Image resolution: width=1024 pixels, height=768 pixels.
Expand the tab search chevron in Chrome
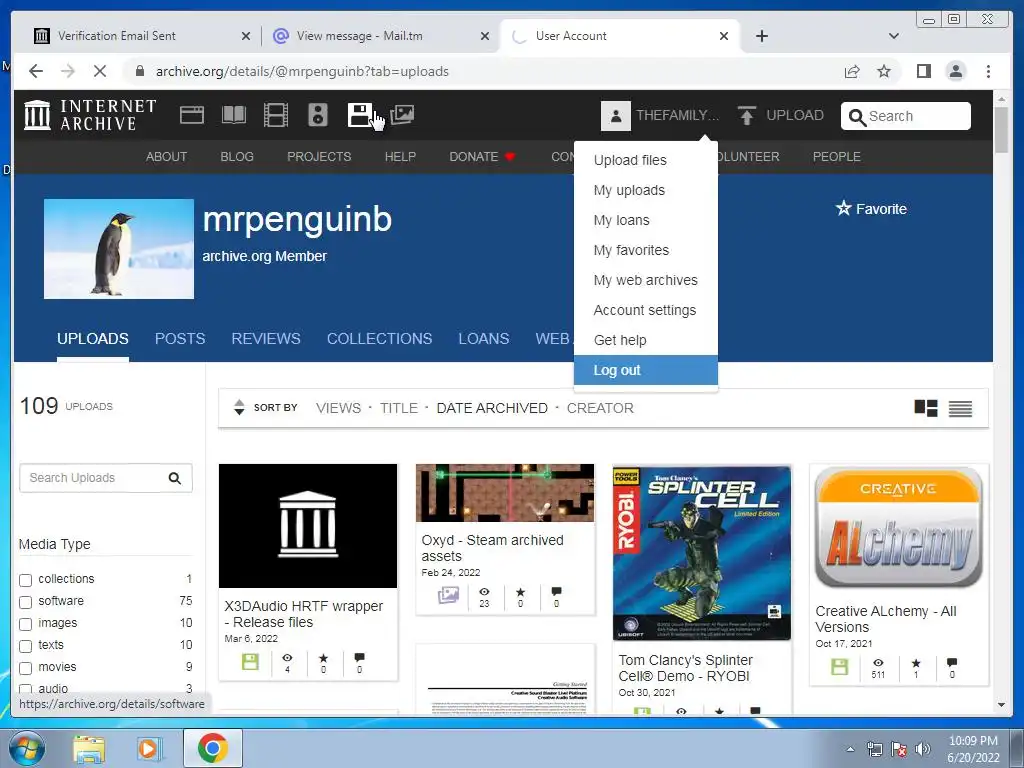(x=893, y=36)
